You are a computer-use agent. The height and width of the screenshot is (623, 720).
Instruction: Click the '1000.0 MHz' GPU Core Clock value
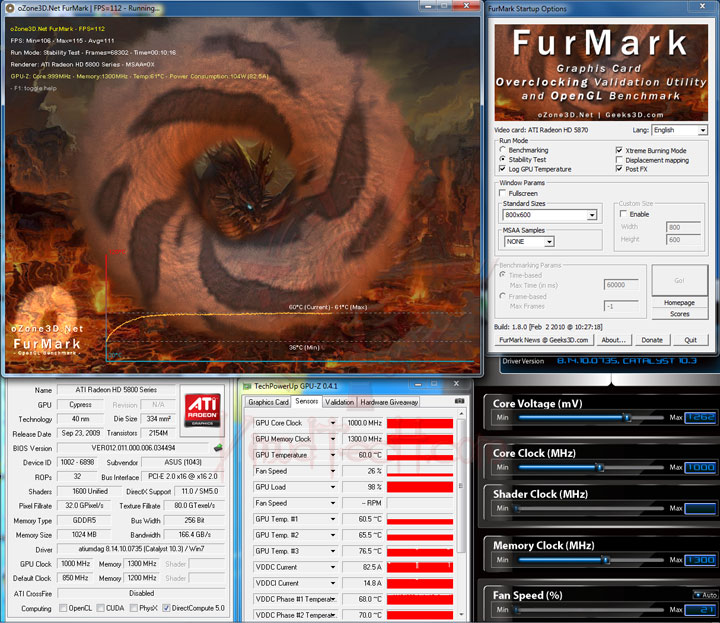364,423
